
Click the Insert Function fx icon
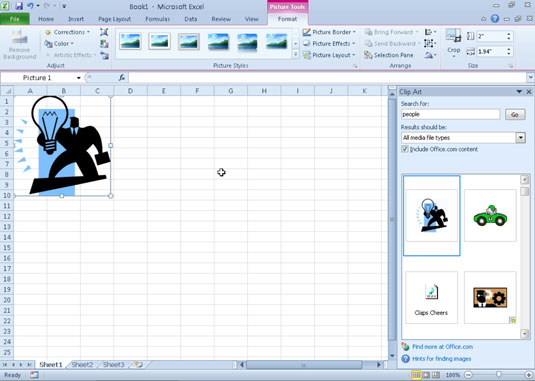pyautogui.click(x=122, y=78)
